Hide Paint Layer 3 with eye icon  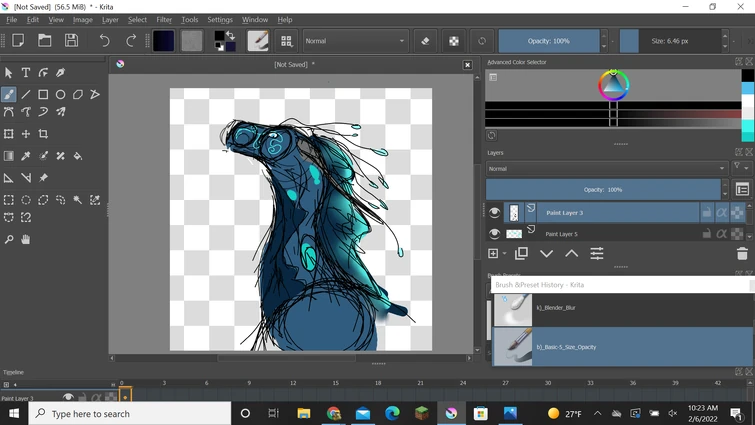point(494,213)
